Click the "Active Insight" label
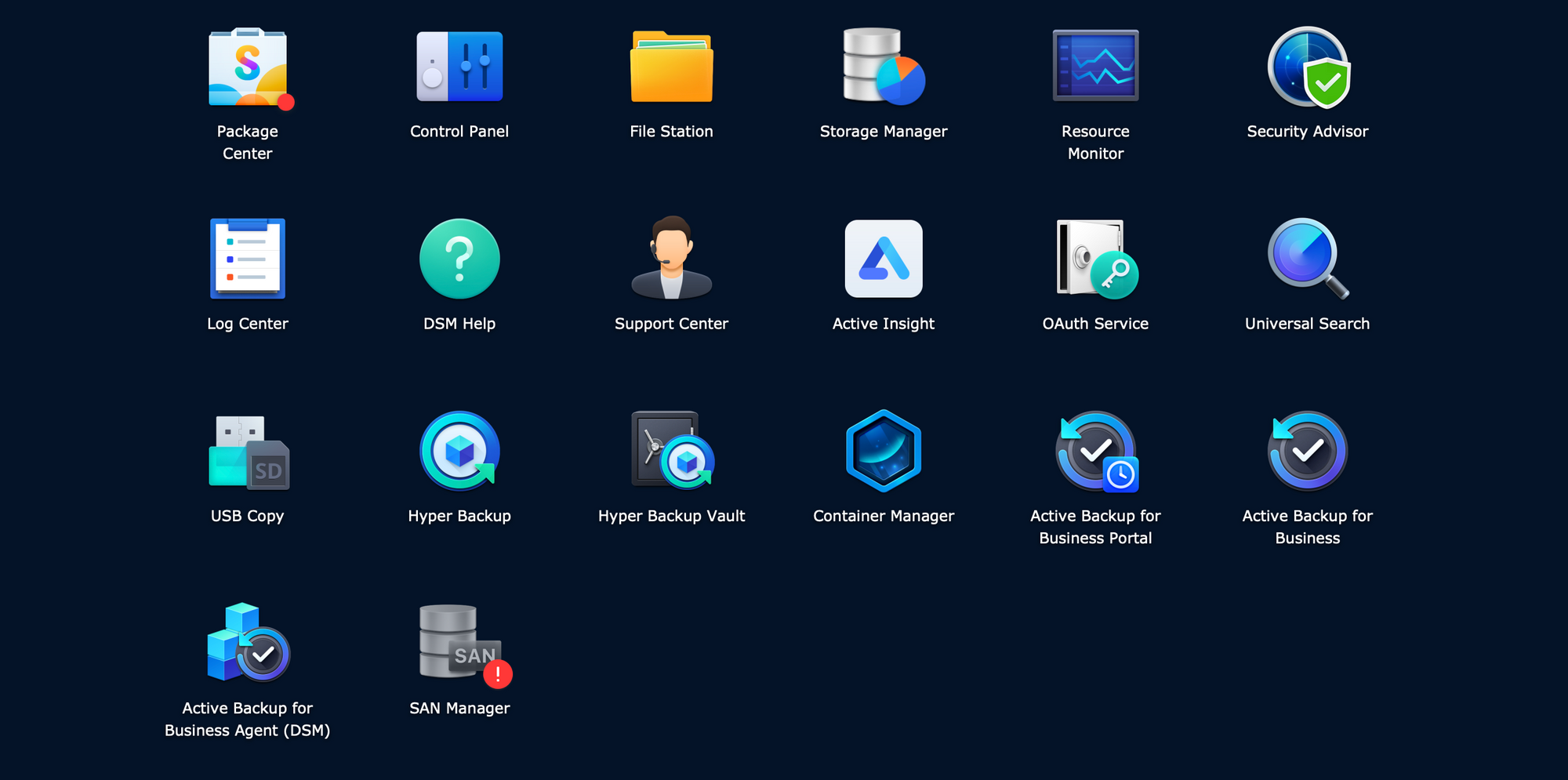The height and width of the screenshot is (780, 1568). (884, 324)
